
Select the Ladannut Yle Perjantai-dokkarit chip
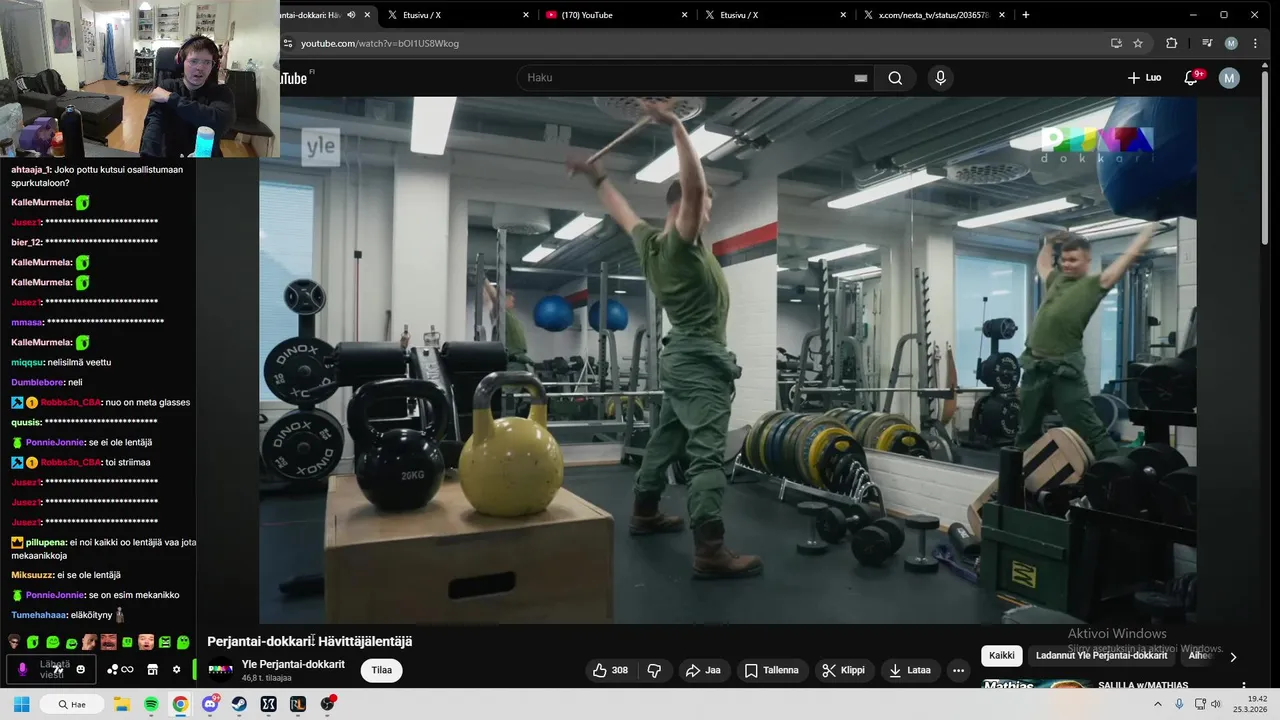click(x=1101, y=656)
